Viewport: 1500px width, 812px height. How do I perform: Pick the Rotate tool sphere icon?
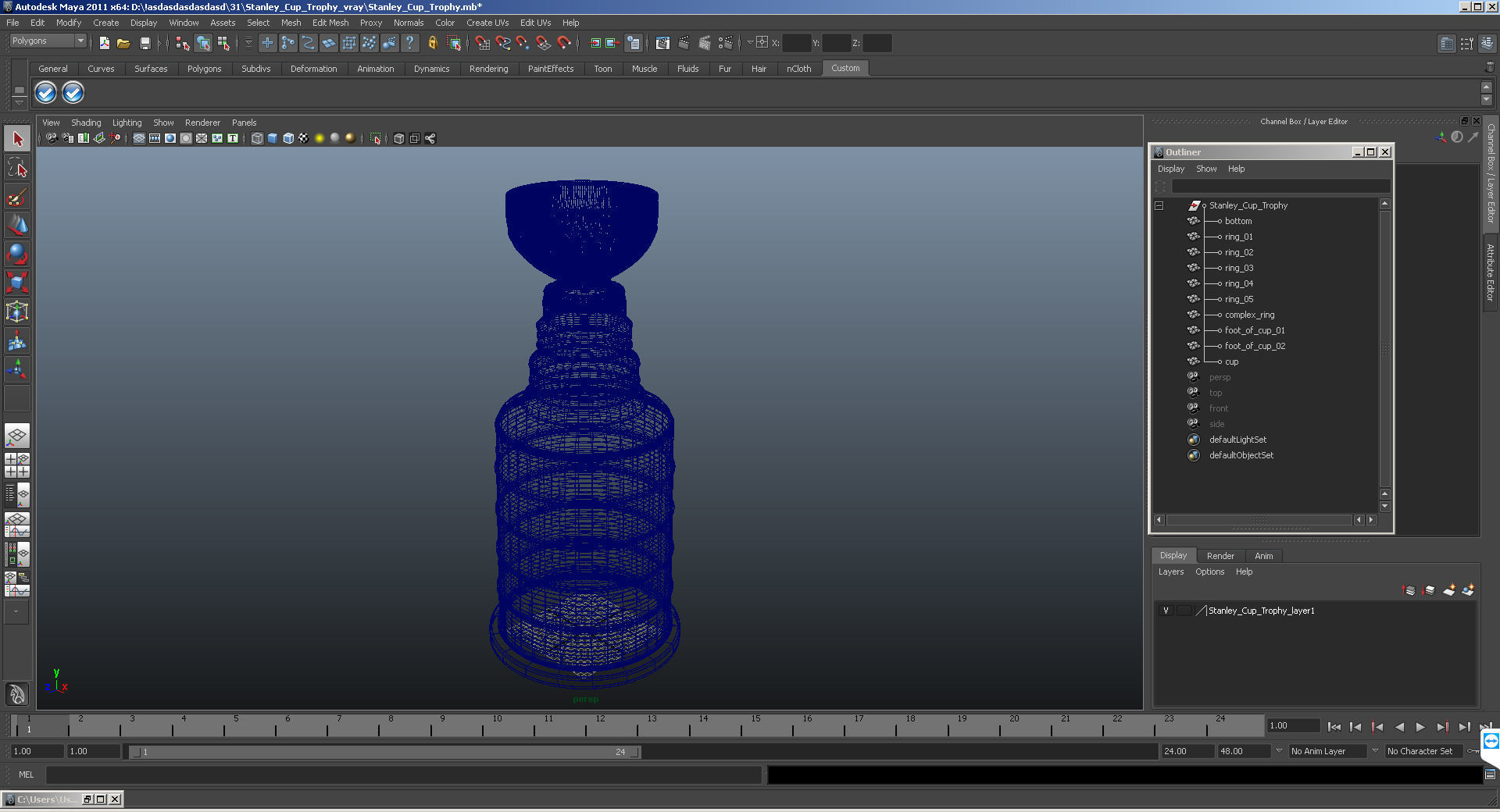[17, 254]
